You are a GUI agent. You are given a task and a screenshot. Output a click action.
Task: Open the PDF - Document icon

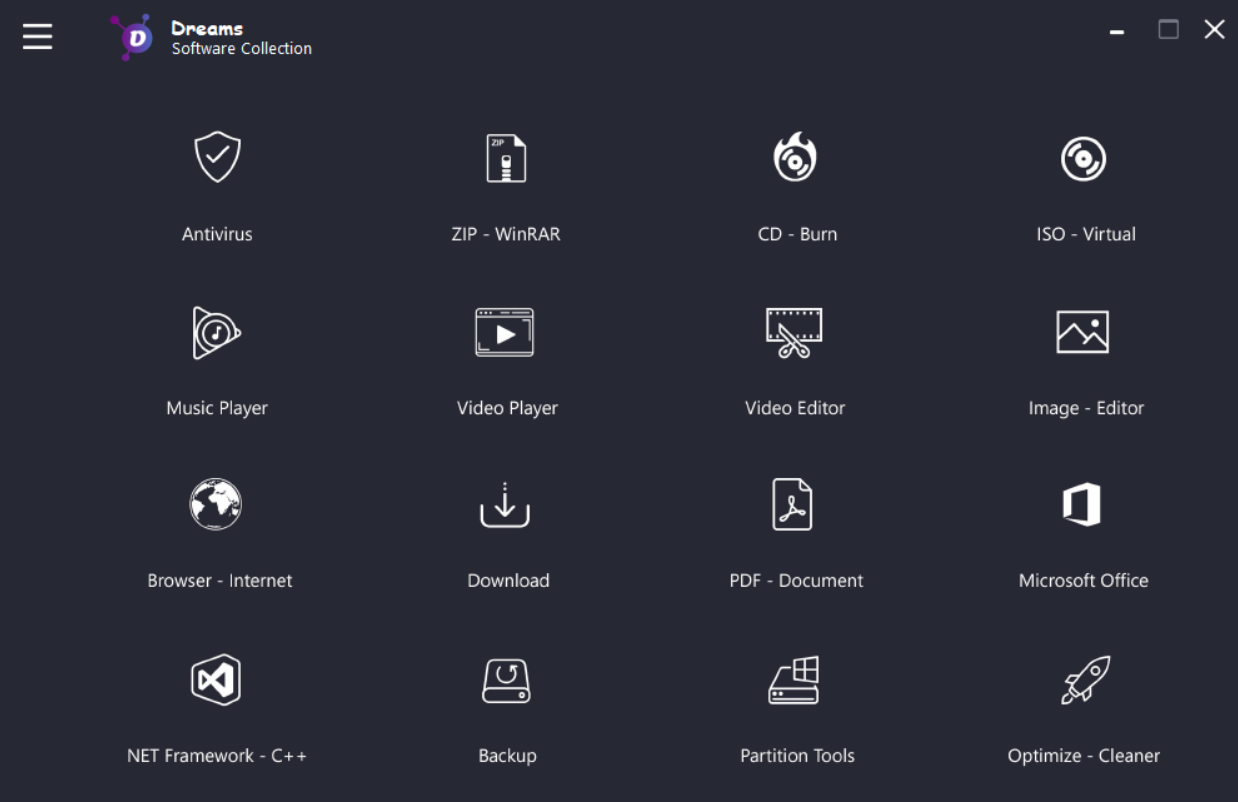pos(792,504)
